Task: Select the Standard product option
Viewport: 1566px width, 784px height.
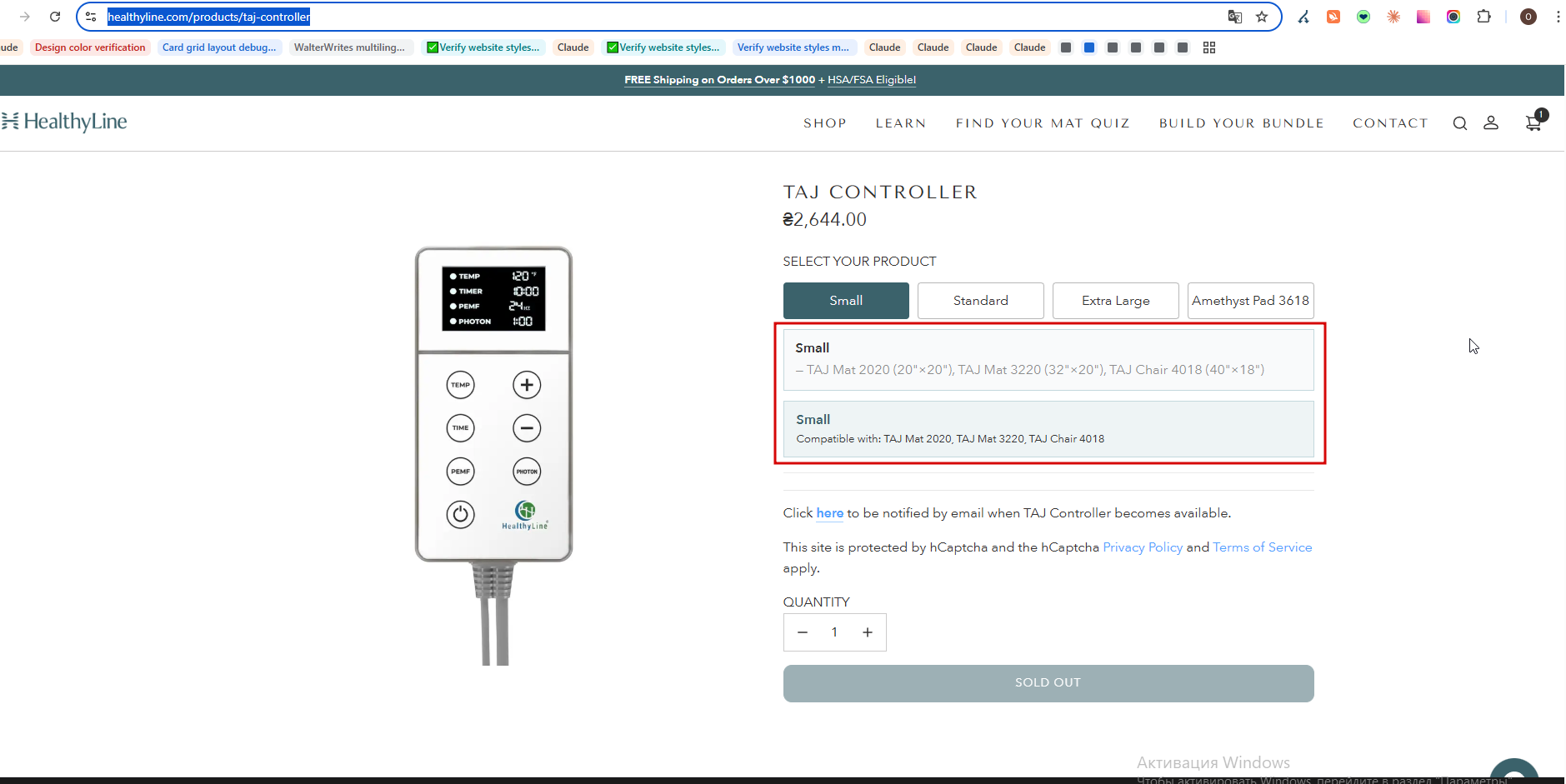Action: point(981,301)
